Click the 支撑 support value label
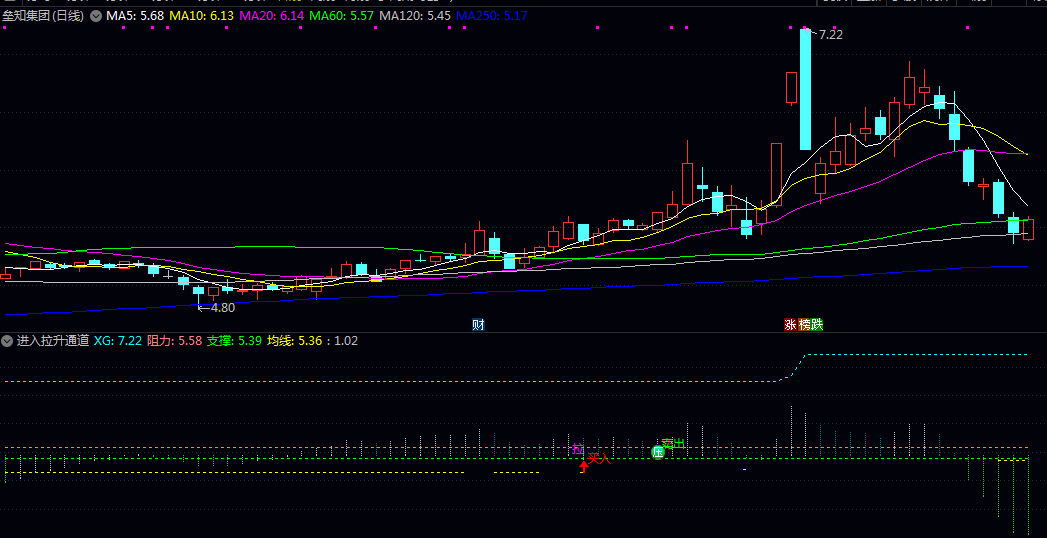 click(234, 341)
